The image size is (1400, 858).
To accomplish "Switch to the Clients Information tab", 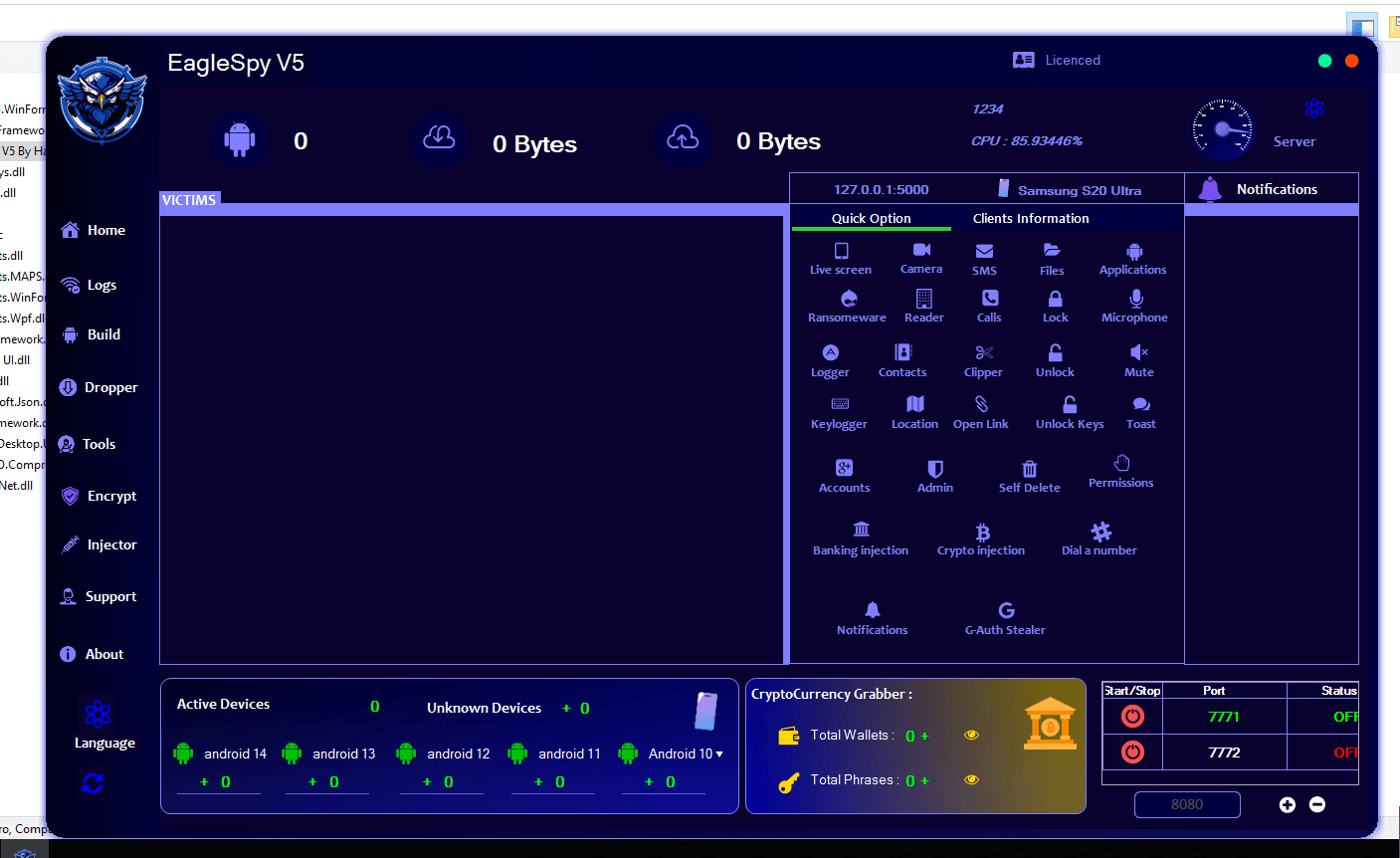I will (x=1031, y=218).
